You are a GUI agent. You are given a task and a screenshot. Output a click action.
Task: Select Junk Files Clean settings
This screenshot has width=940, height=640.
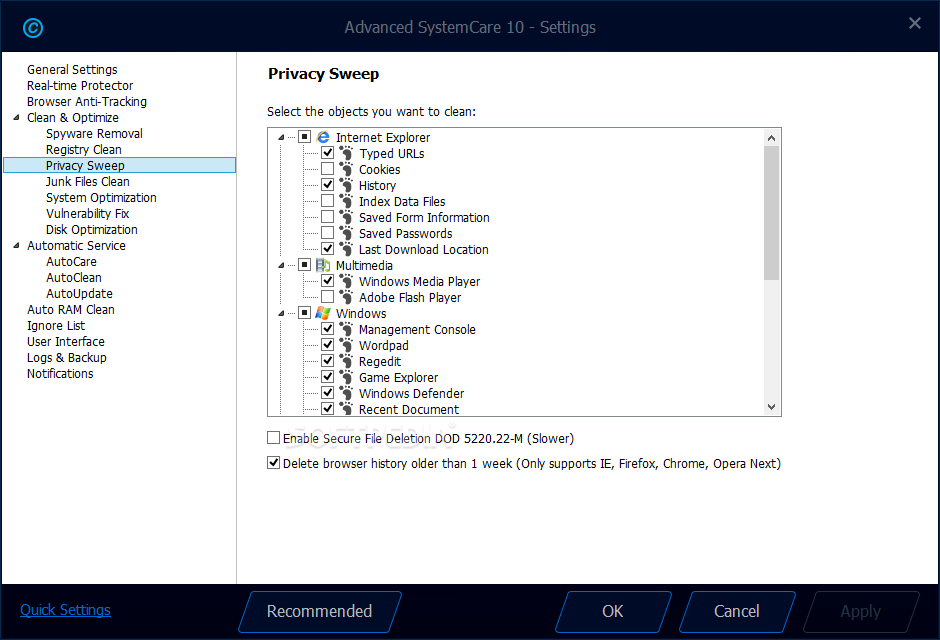point(88,182)
